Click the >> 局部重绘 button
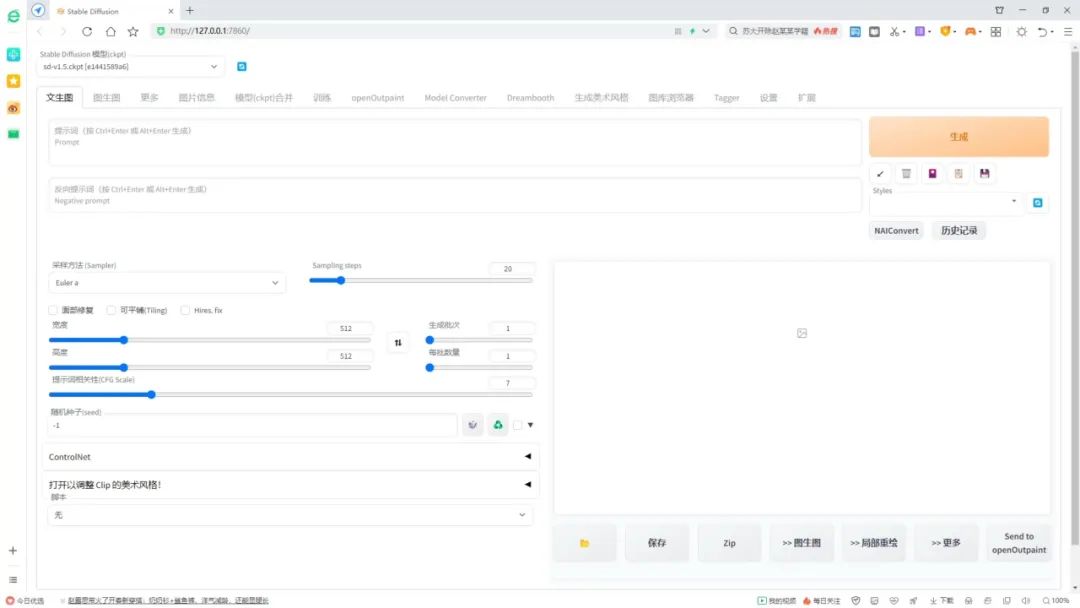Viewport: 1080px width, 608px height. coord(874,543)
